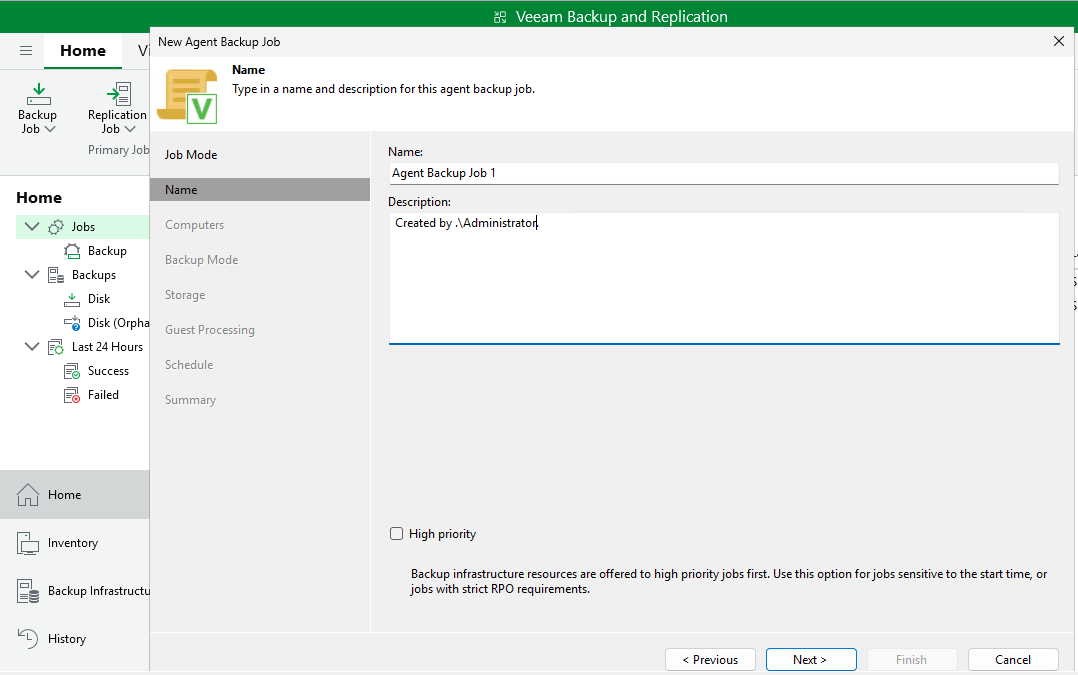Select Disk under Backups
The image size is (1078, 675).
tap(99, 299)
